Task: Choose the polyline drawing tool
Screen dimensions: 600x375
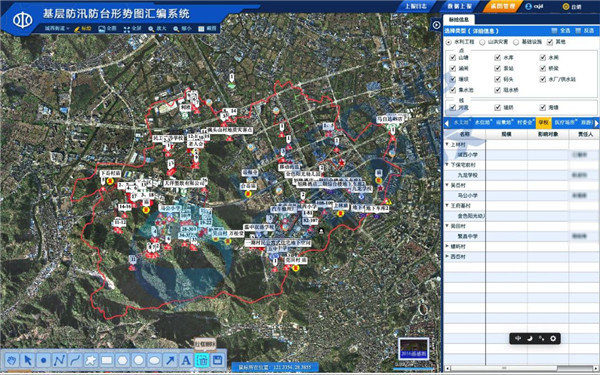Action: (x=59, y=360)
